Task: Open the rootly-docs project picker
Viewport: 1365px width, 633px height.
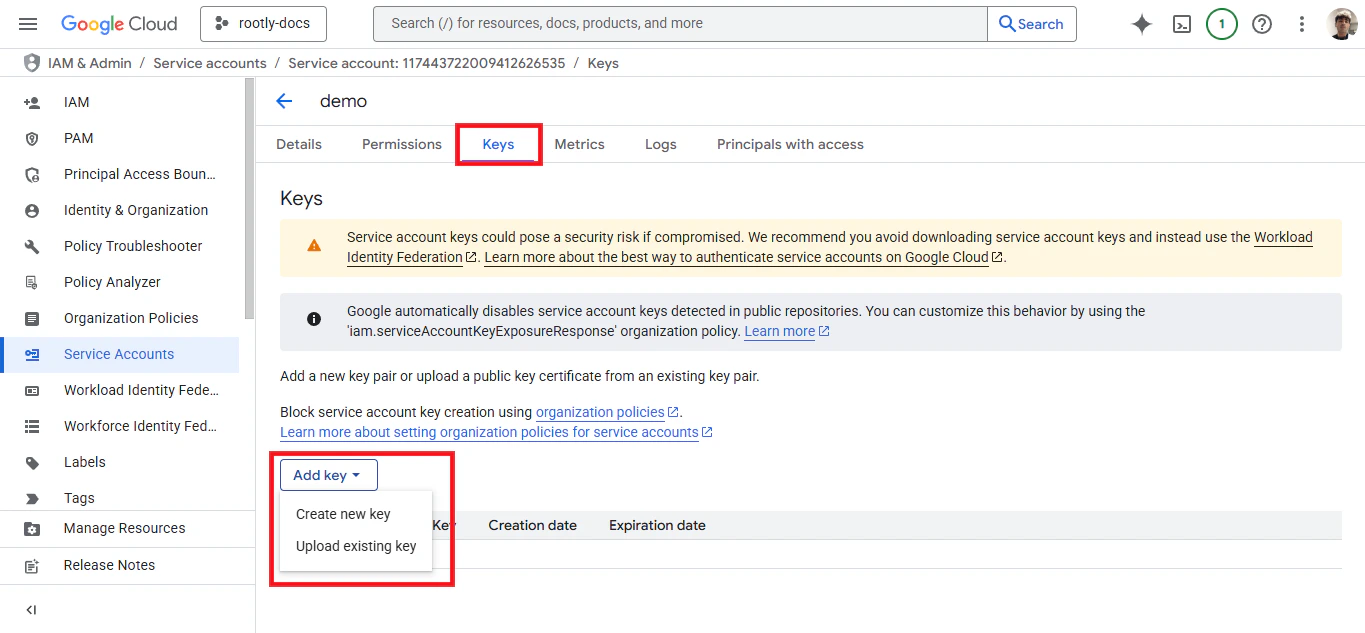Action: 263,22
